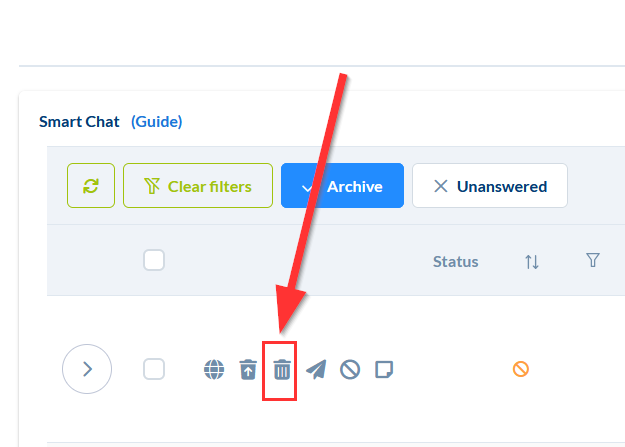Click the Smart Chat section heading
Viewport: 625px width, 447px height.
79,122
